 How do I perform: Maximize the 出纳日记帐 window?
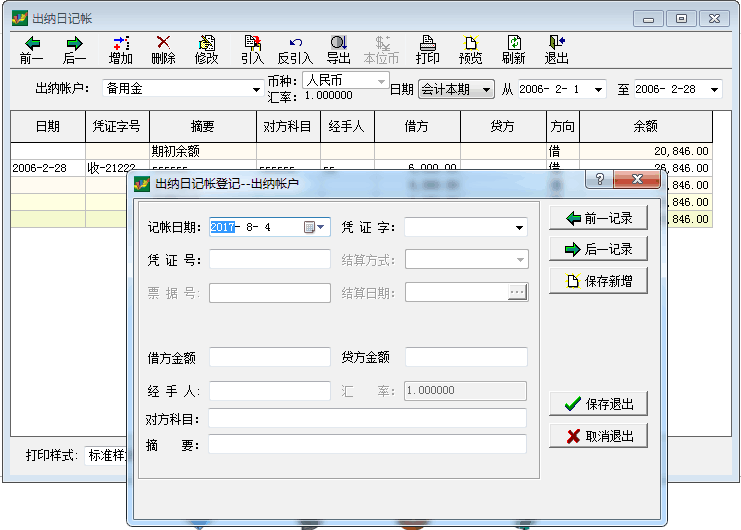(681, 19)
